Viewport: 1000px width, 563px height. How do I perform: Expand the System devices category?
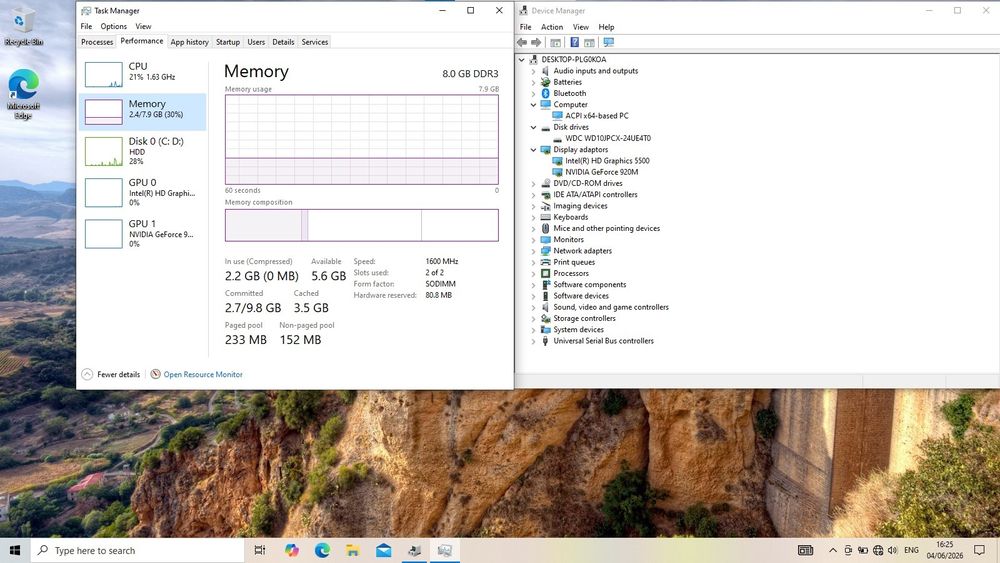tap(534, 330)
